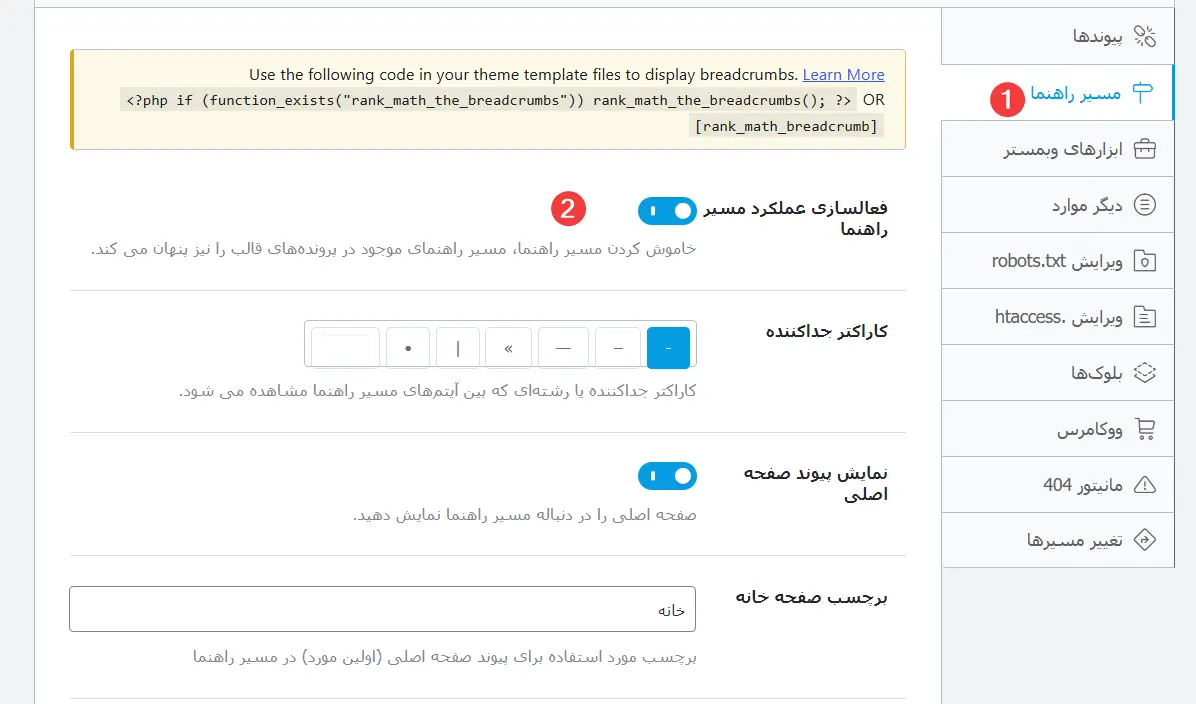Click the نمایش پیوند صفحه اصلی label
Image resolution: width=1196 pixels, height=704 pixels.
(816, 484)
